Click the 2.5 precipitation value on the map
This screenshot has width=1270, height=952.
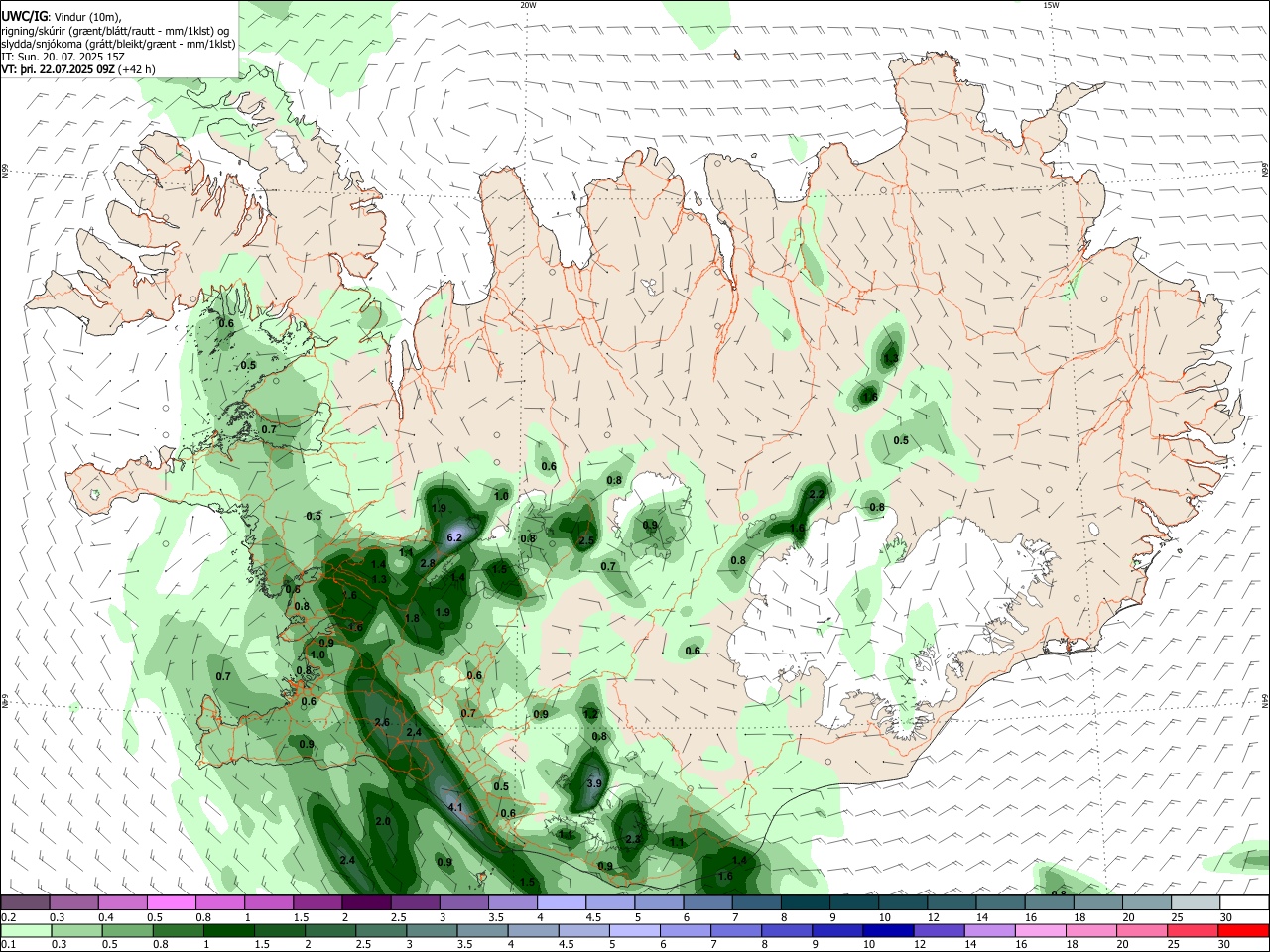[x=586, y=541]
